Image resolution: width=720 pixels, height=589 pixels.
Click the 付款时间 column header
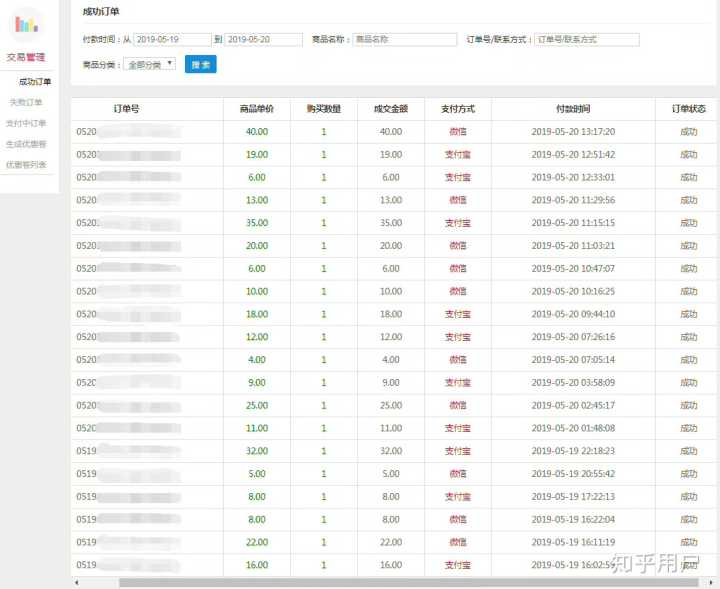pos(573,108)
